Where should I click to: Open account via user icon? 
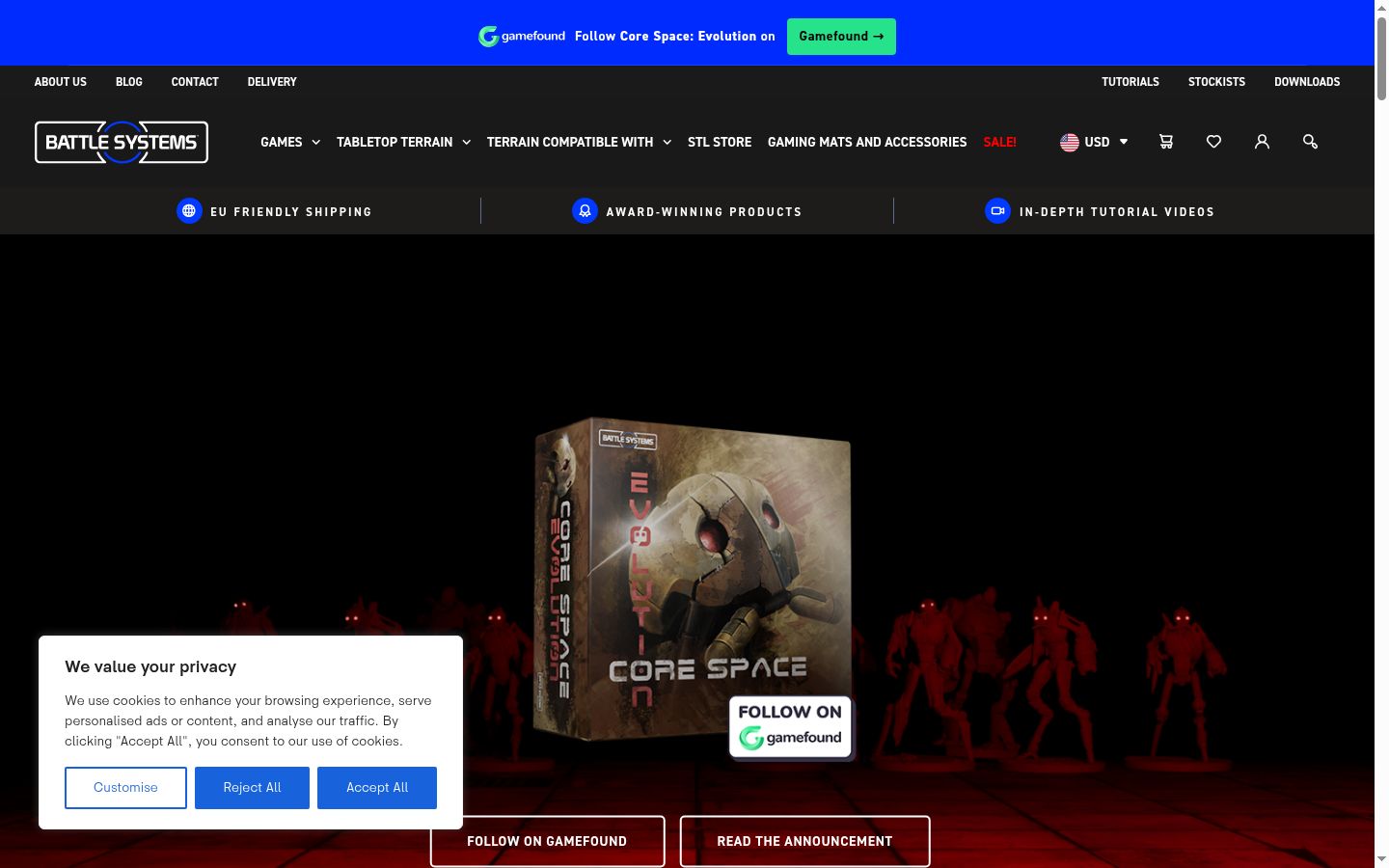1262,142
